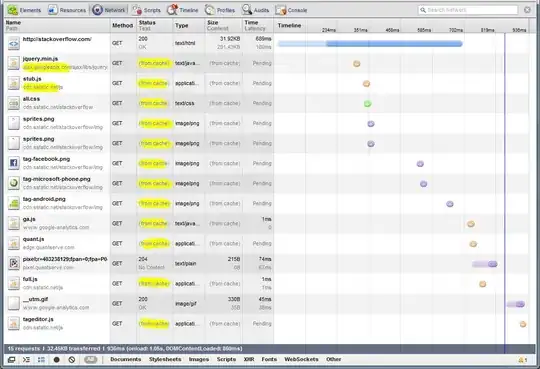Select the quant.js request name
The image size is (540, 369).
[33, 239]
